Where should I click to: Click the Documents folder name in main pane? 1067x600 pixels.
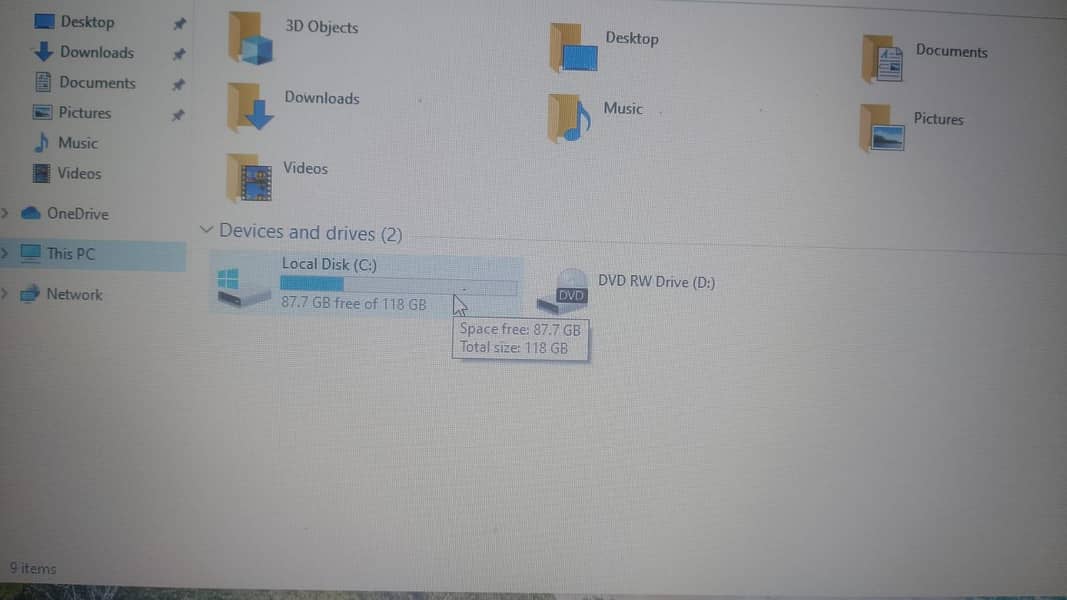coord(951,51)
